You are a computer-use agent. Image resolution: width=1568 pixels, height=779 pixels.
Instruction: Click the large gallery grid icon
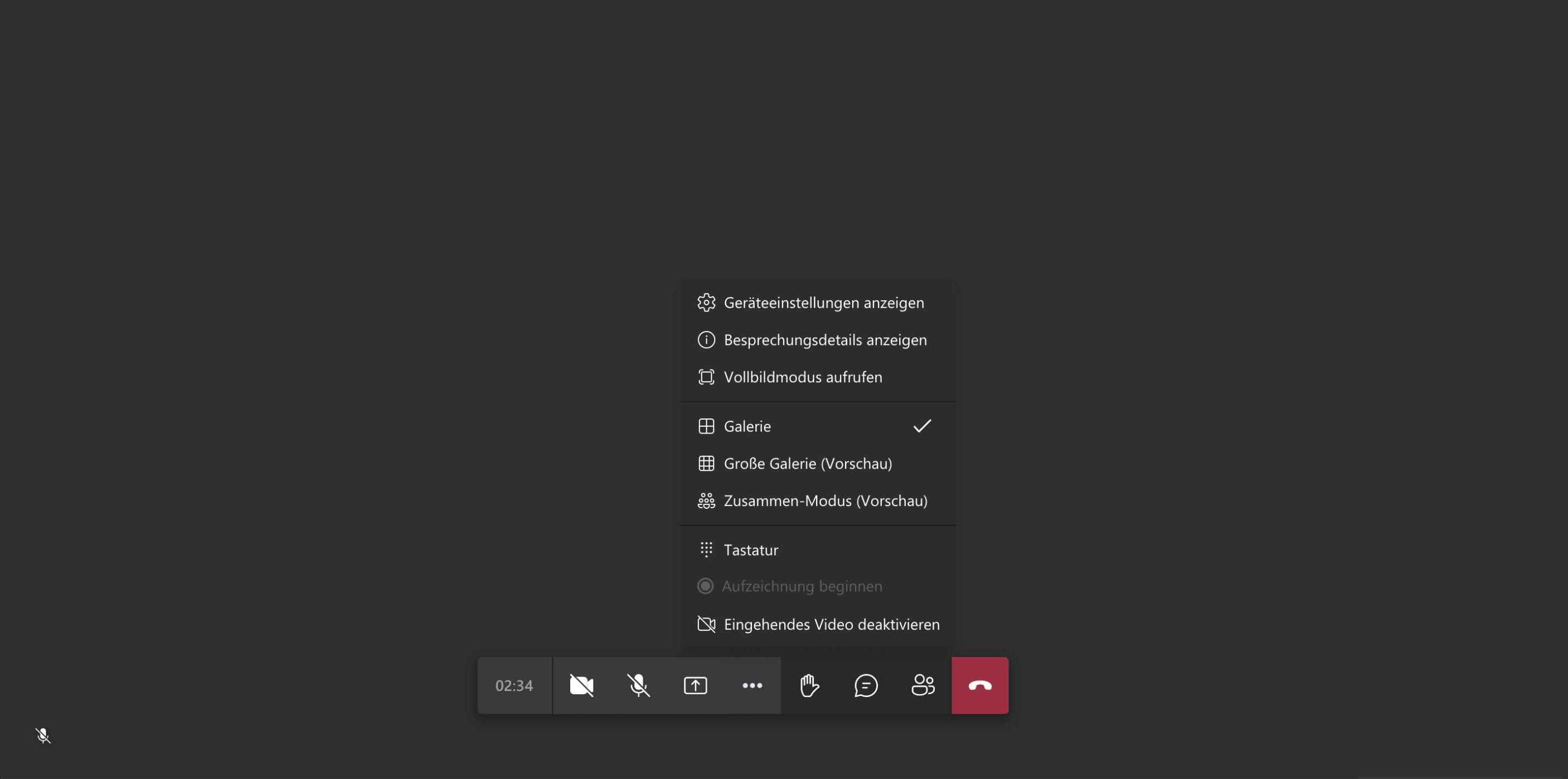[x=706, y=463]
